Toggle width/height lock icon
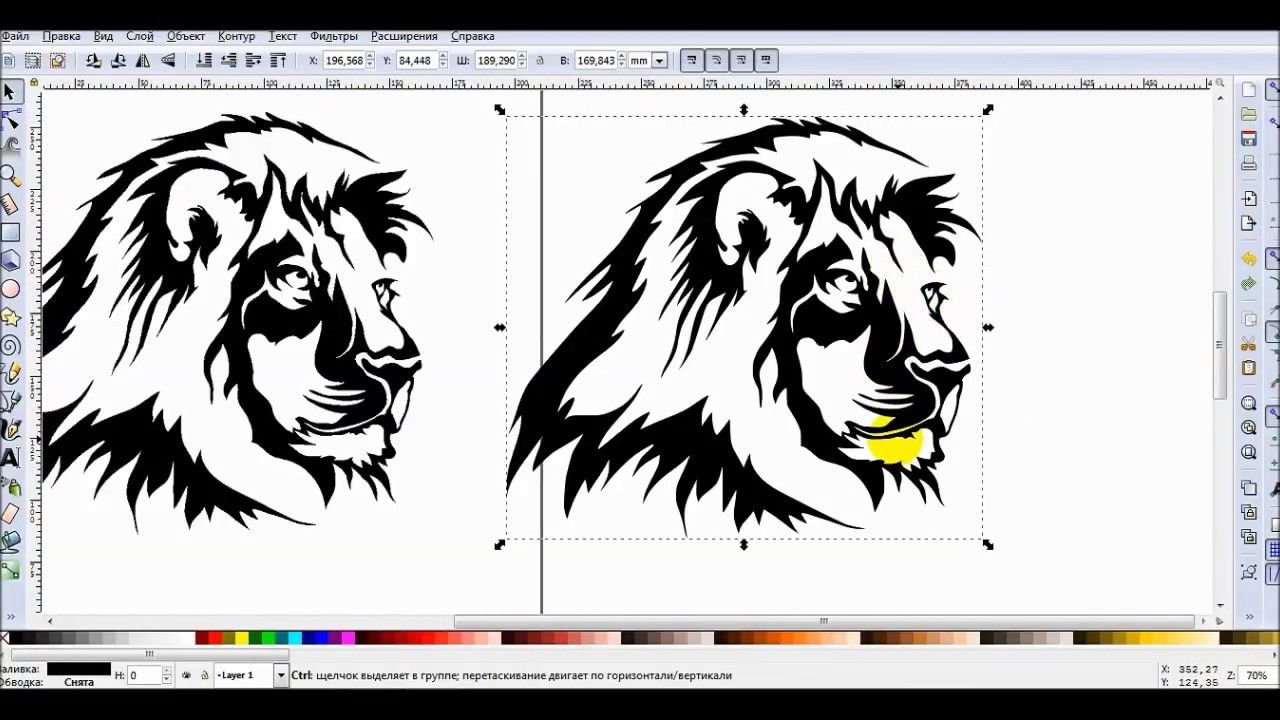The width and height of the screenshot is (1280, 720). (x=540, y=61)
